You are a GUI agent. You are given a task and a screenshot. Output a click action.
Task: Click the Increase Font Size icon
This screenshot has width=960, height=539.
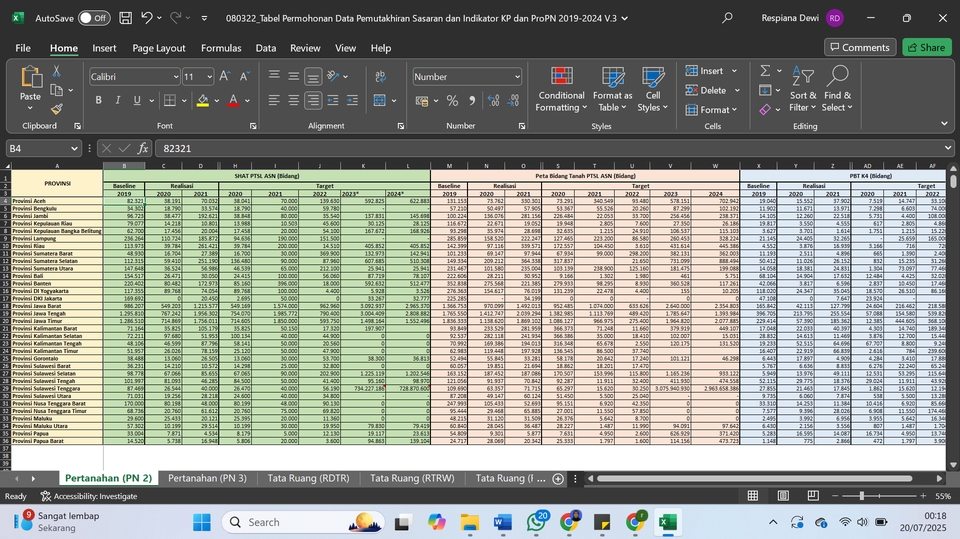click(x=223, y=76)
